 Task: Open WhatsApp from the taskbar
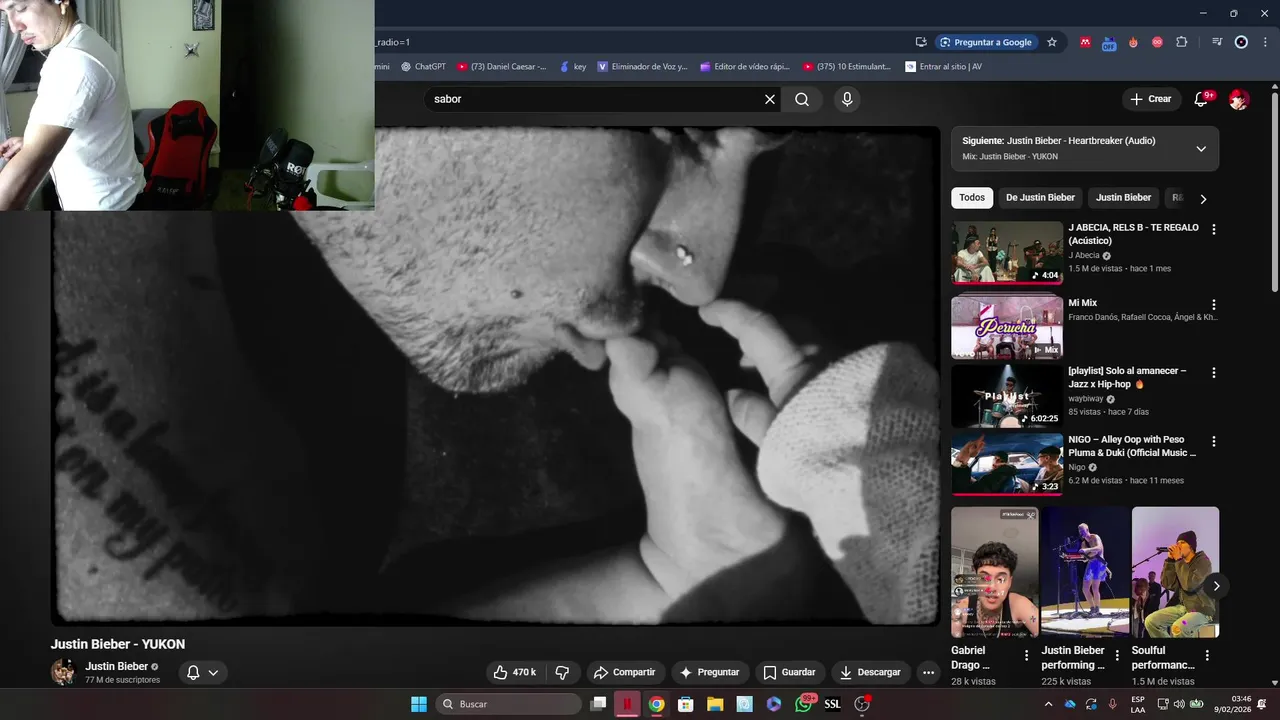804,704
